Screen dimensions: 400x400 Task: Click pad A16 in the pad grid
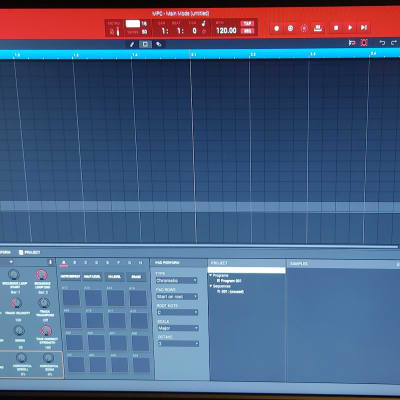tap(138, 298)
